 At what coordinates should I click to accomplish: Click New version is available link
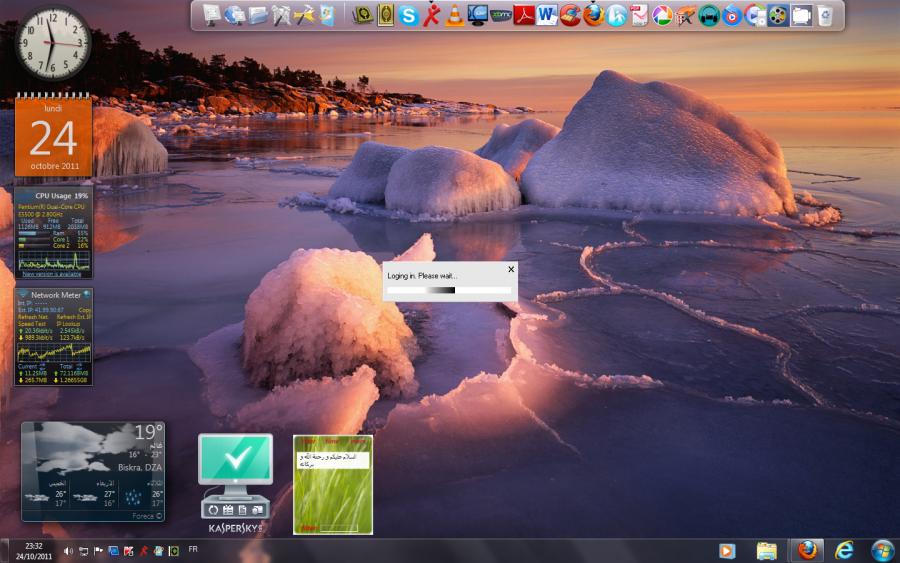coord(52,274)
